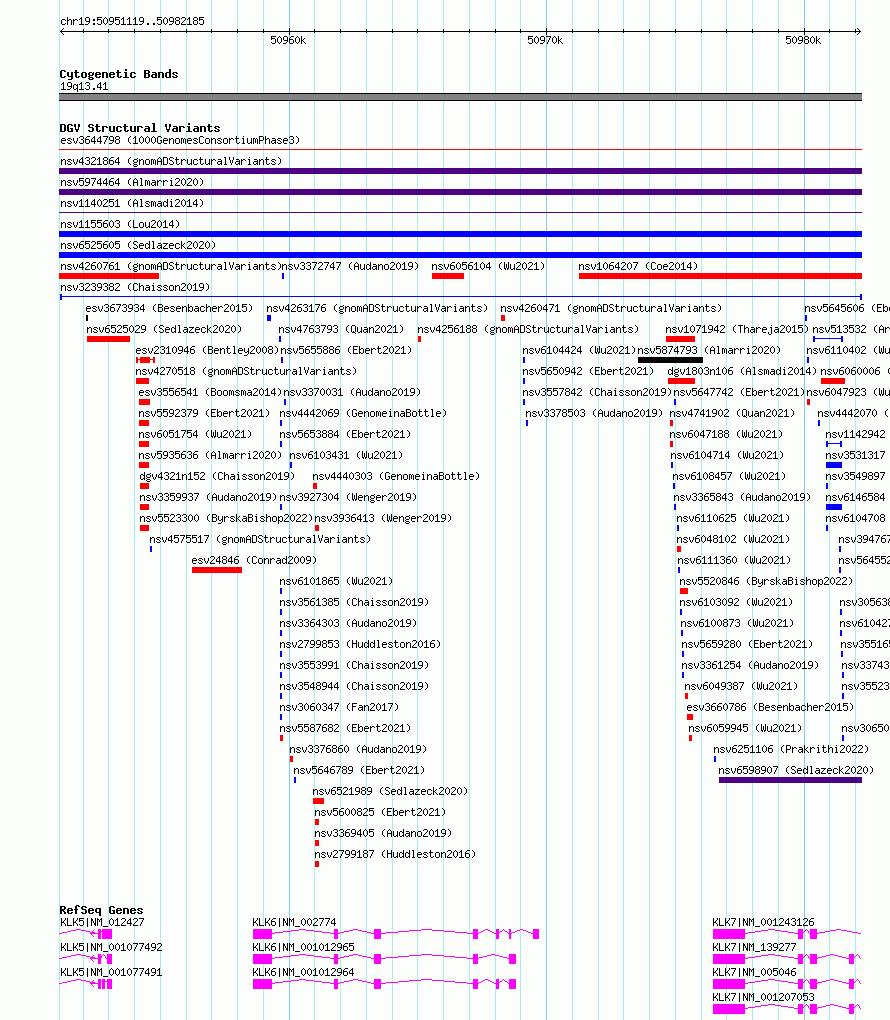
Task: Click KLK7|NM_139277 gene label
Action: (754, 947)
